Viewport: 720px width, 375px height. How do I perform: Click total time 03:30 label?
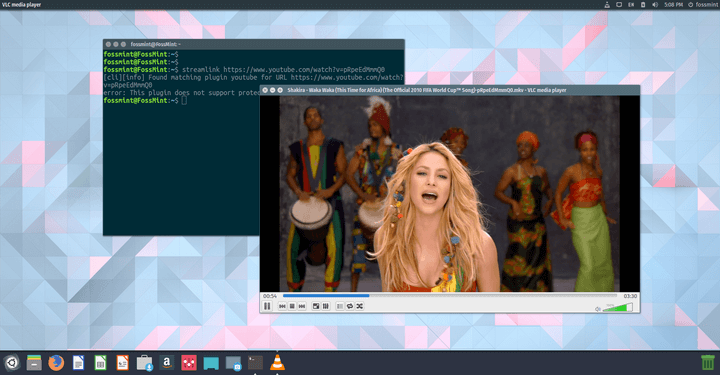coord(630,296)
